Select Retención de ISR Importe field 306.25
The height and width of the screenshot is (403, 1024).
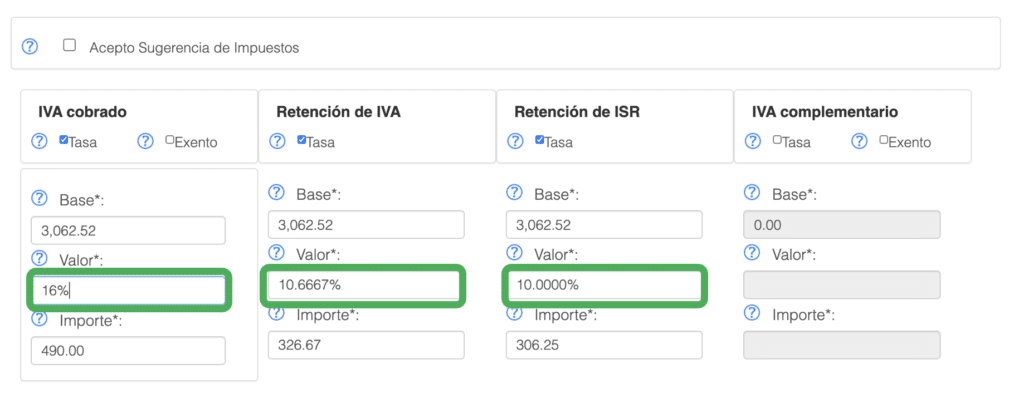604,345
